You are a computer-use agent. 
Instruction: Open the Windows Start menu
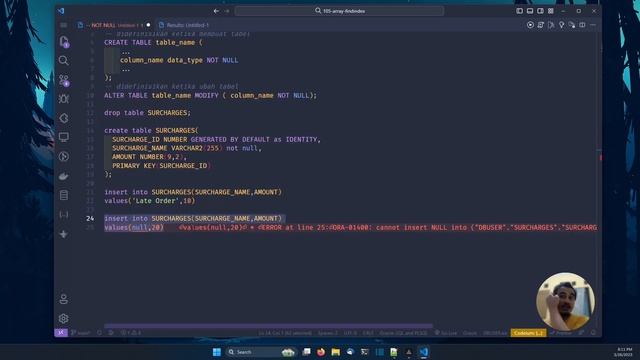pos(217,352)
